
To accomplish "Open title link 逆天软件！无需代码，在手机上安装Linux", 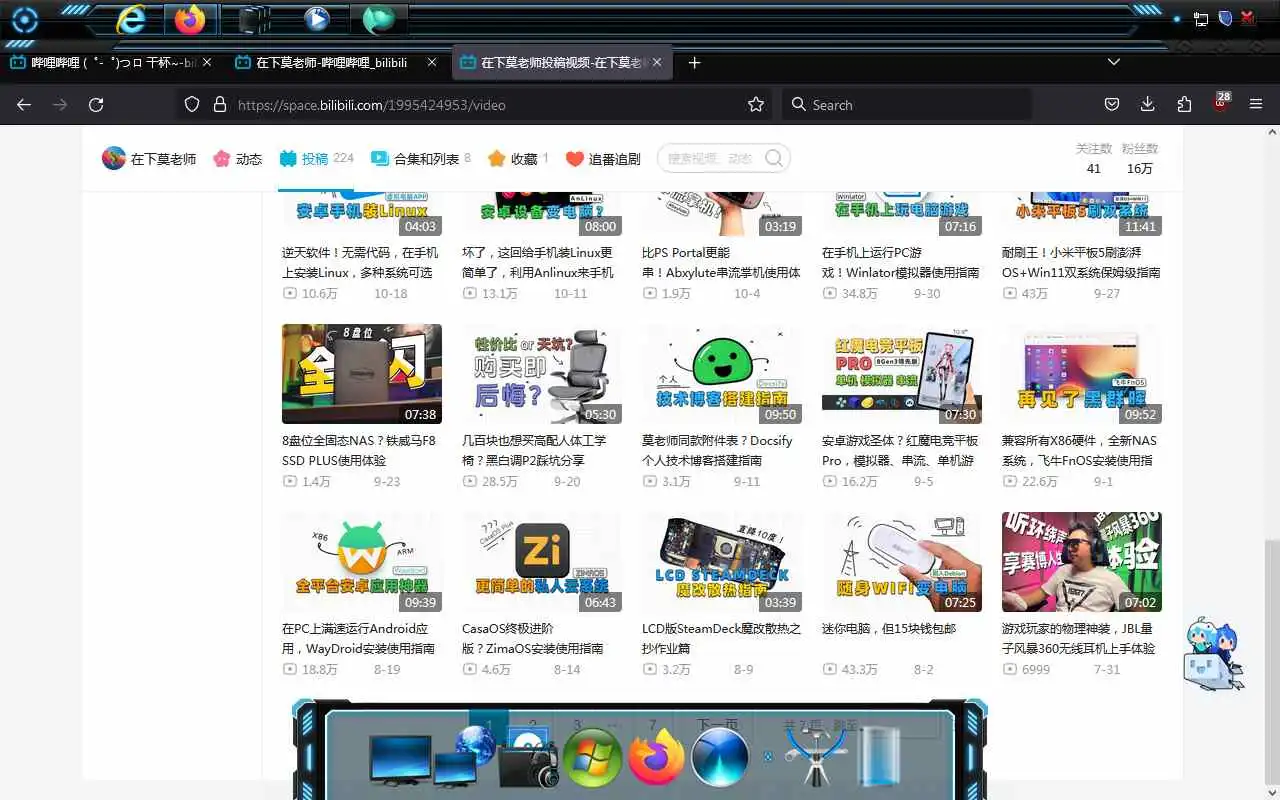I will pyautogui.click(x=360, y=262).
